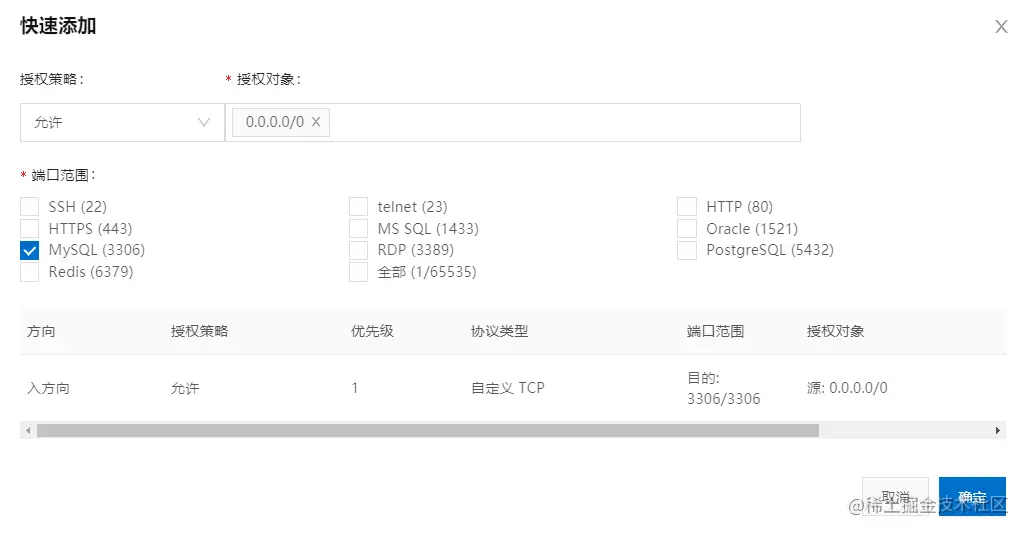The image size is (1026, 533).
Task: Click the horizontal scrollbar's right arrow
Action: tap(998, 430)
